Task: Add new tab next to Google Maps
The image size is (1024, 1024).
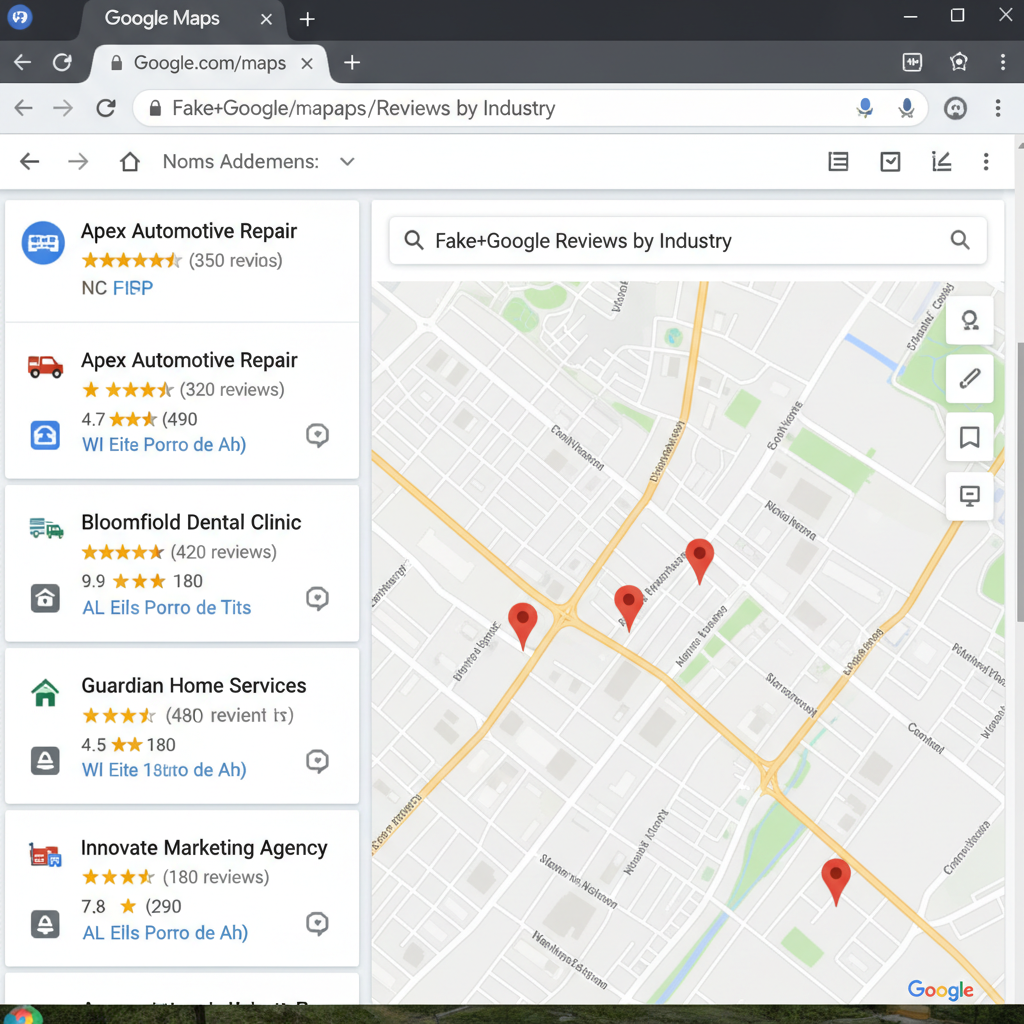Action: coord(307,20)
